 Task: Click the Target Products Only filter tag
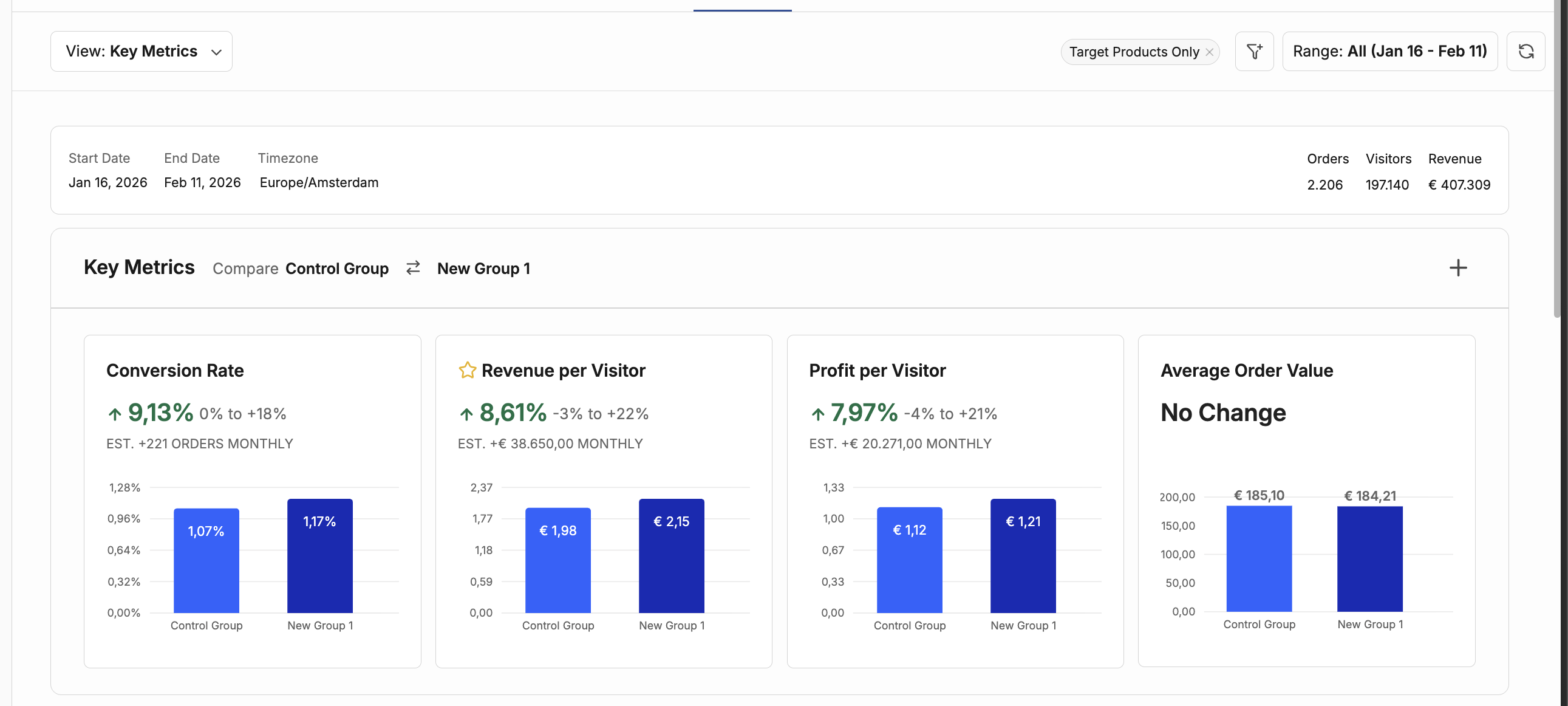coord(1133,52)
